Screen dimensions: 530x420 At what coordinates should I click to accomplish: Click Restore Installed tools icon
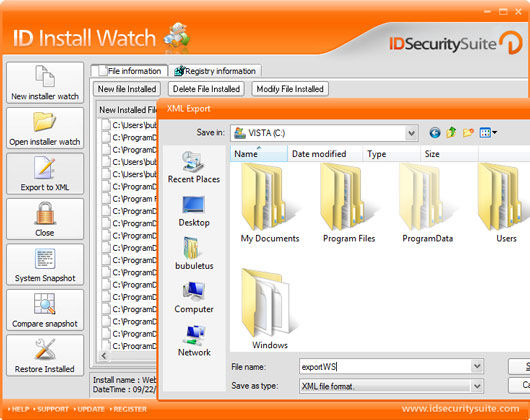coord(45,355)
